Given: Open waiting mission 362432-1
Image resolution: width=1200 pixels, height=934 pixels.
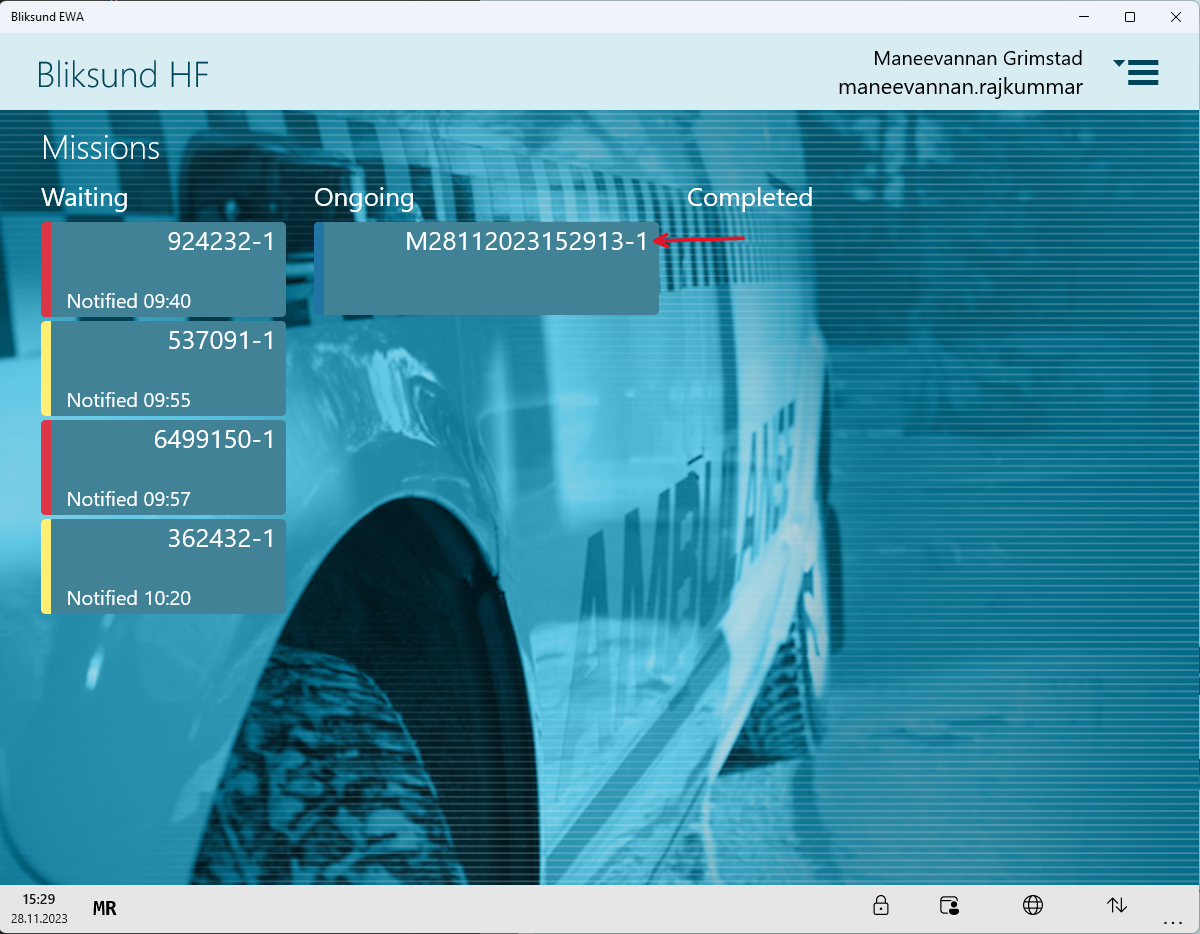Looking at the screenshot, I should [x=164, y=567].
